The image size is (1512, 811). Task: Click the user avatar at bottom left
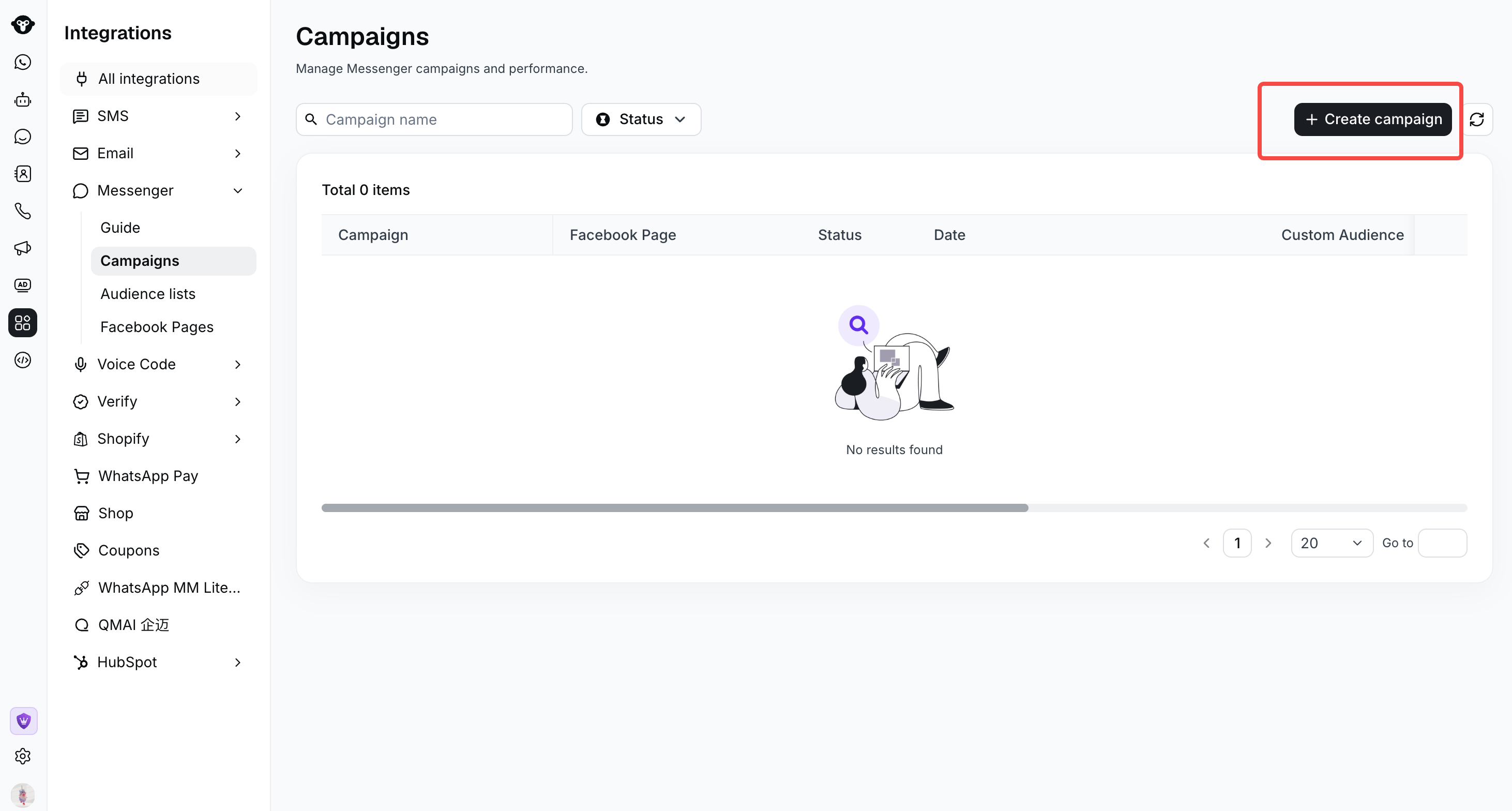[x=22, y=795]
